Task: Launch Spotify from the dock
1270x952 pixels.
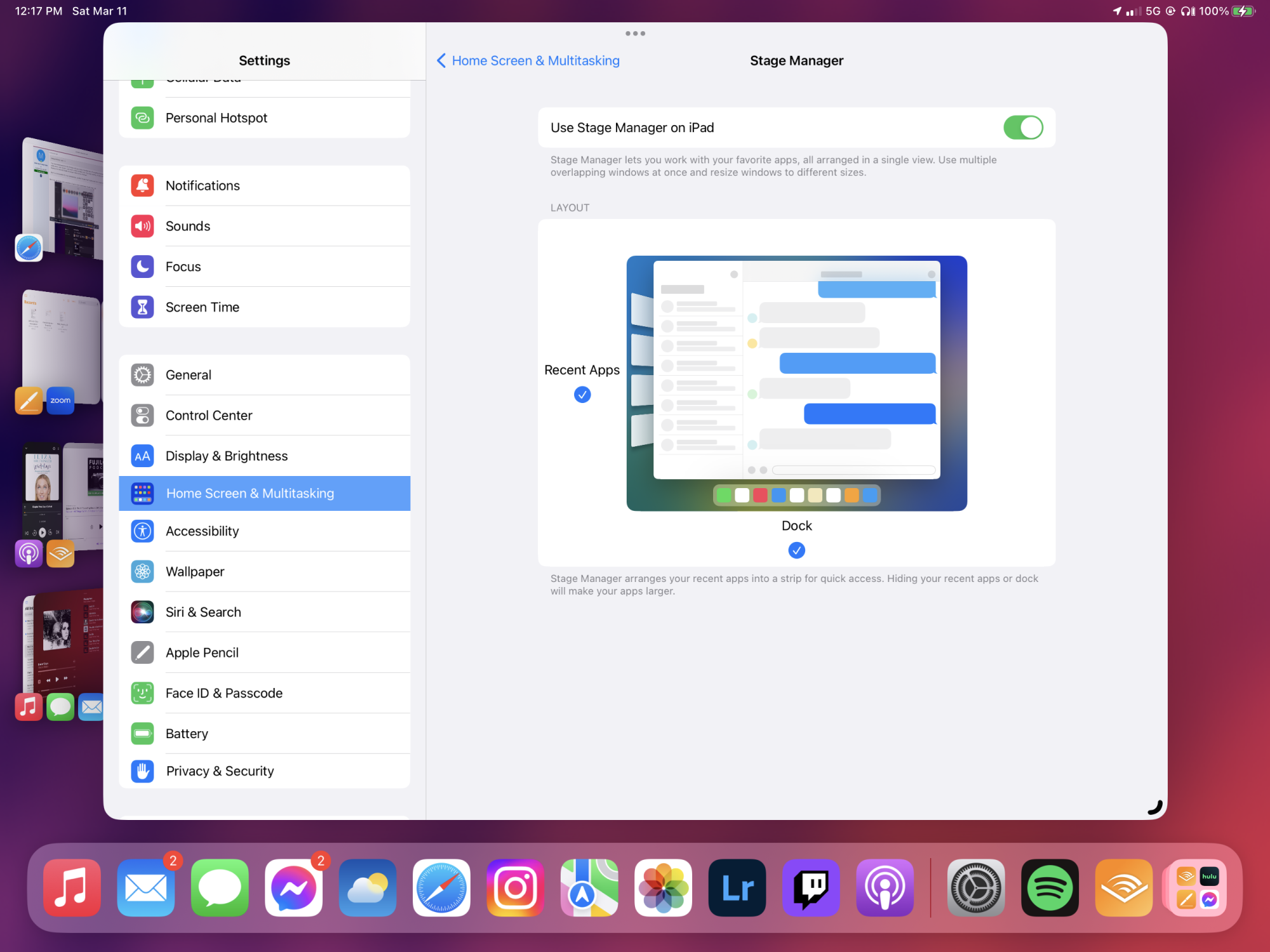Action: click(x=1050, y=888)
